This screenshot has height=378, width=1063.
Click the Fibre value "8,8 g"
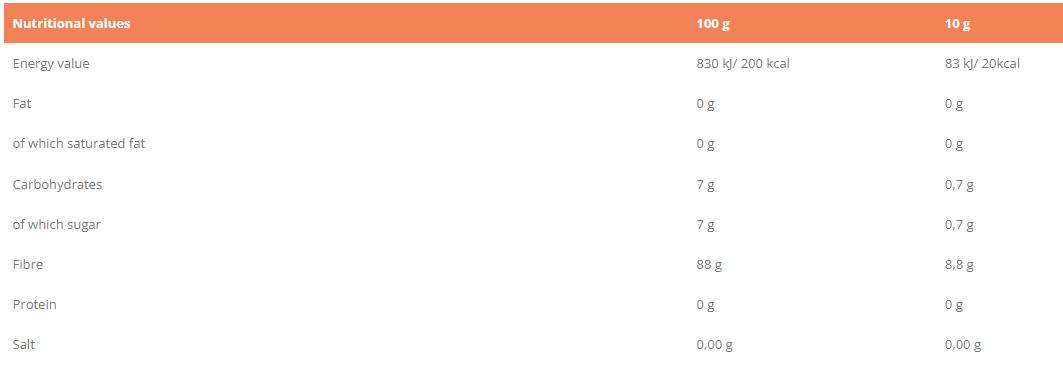(x=959, y=265)
